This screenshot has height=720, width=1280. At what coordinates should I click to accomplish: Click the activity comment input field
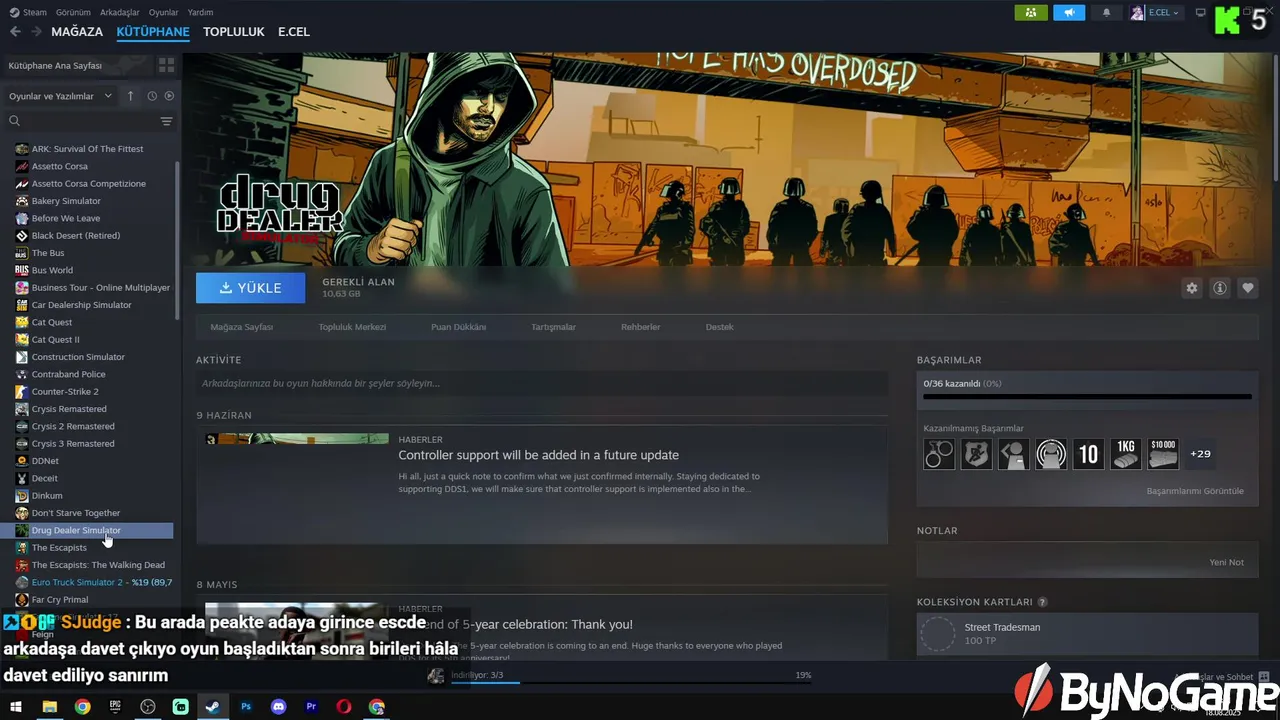(x=542, y=383)
